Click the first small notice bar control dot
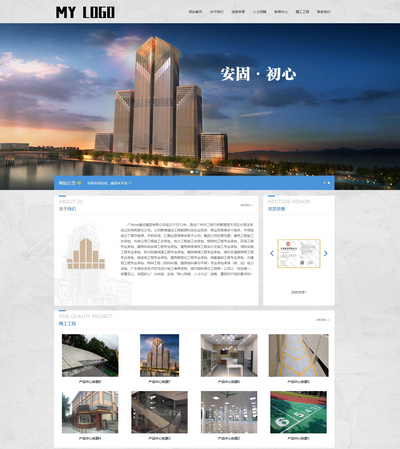This screenshot has width=400, height=449. coord(325,183)
